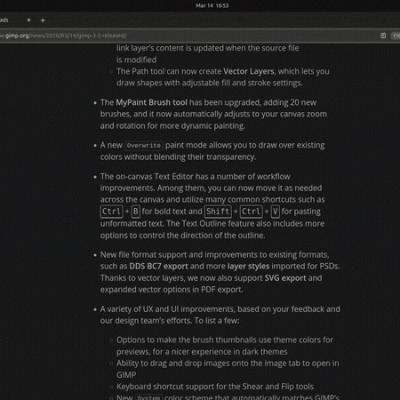
Task: Click the V key badge
Action: click(x=275, y=212)
